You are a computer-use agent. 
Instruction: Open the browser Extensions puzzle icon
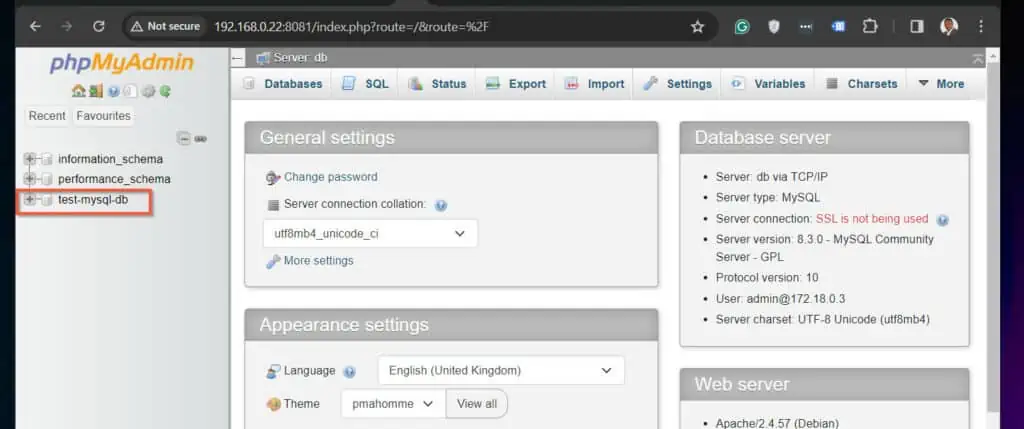click(x=870, y=27)
